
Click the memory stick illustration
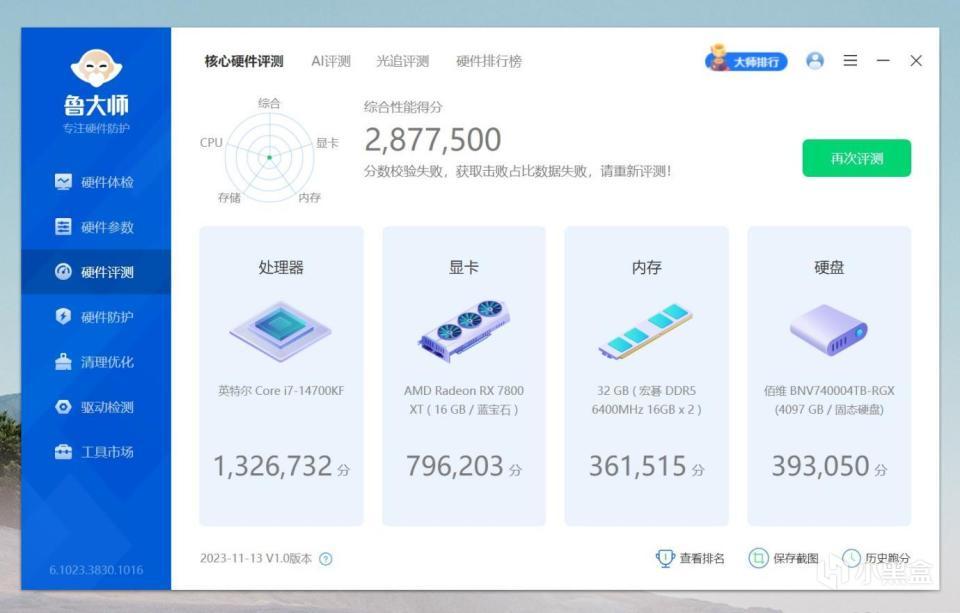coord(646,331)
